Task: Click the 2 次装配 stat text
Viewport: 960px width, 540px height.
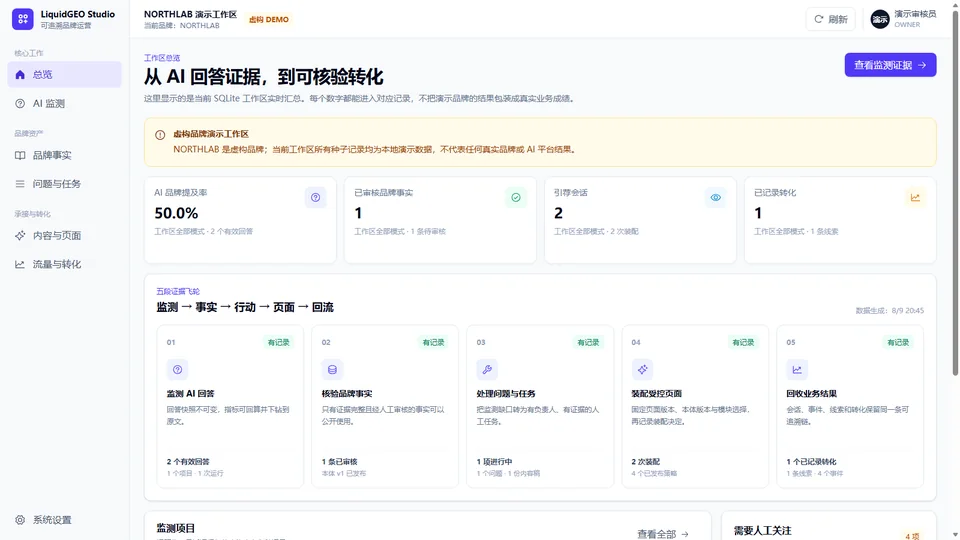Action: [646, 462]
